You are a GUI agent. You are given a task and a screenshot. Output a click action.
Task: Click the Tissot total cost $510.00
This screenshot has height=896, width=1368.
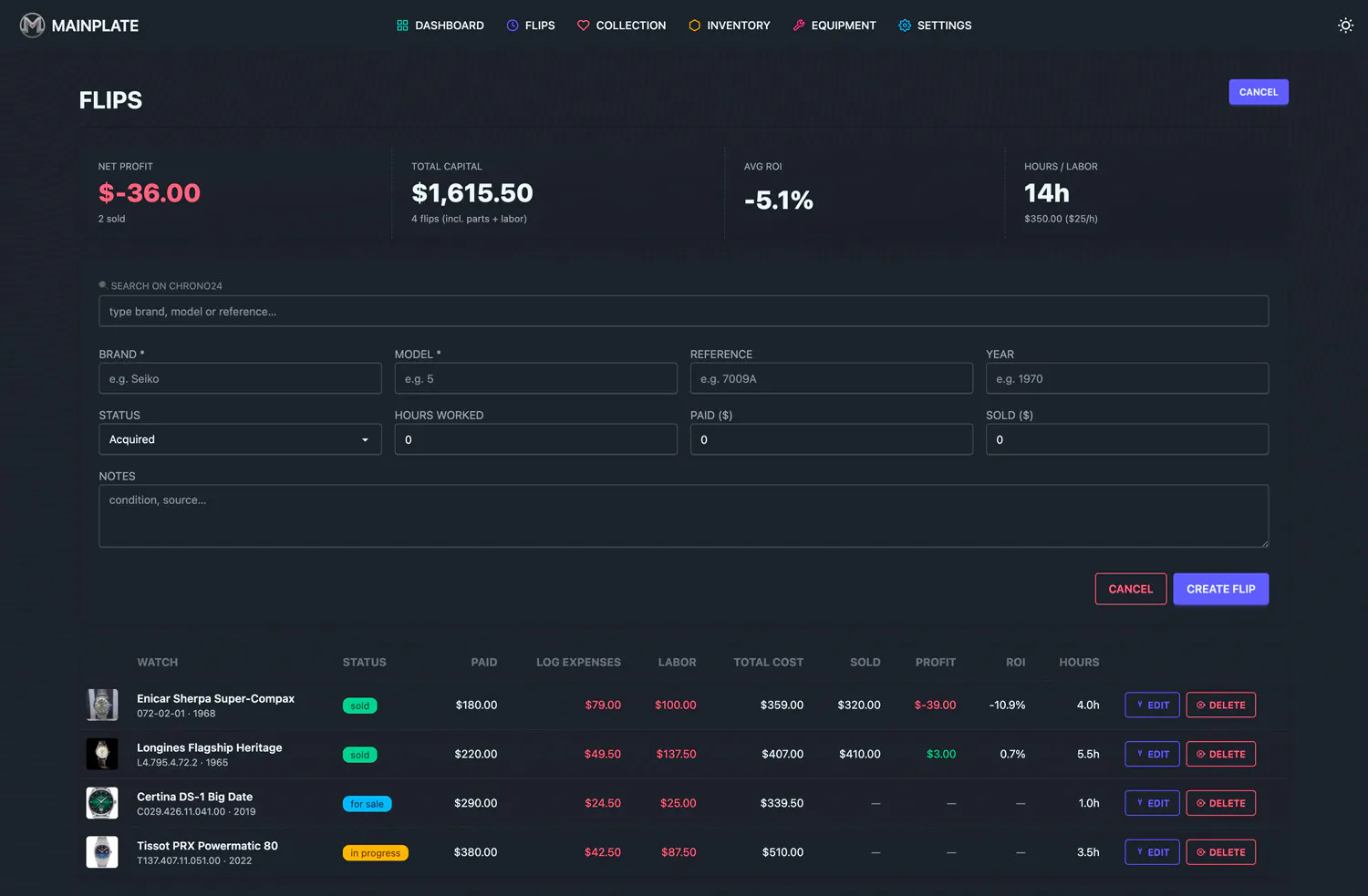click(x=782, y=853)
